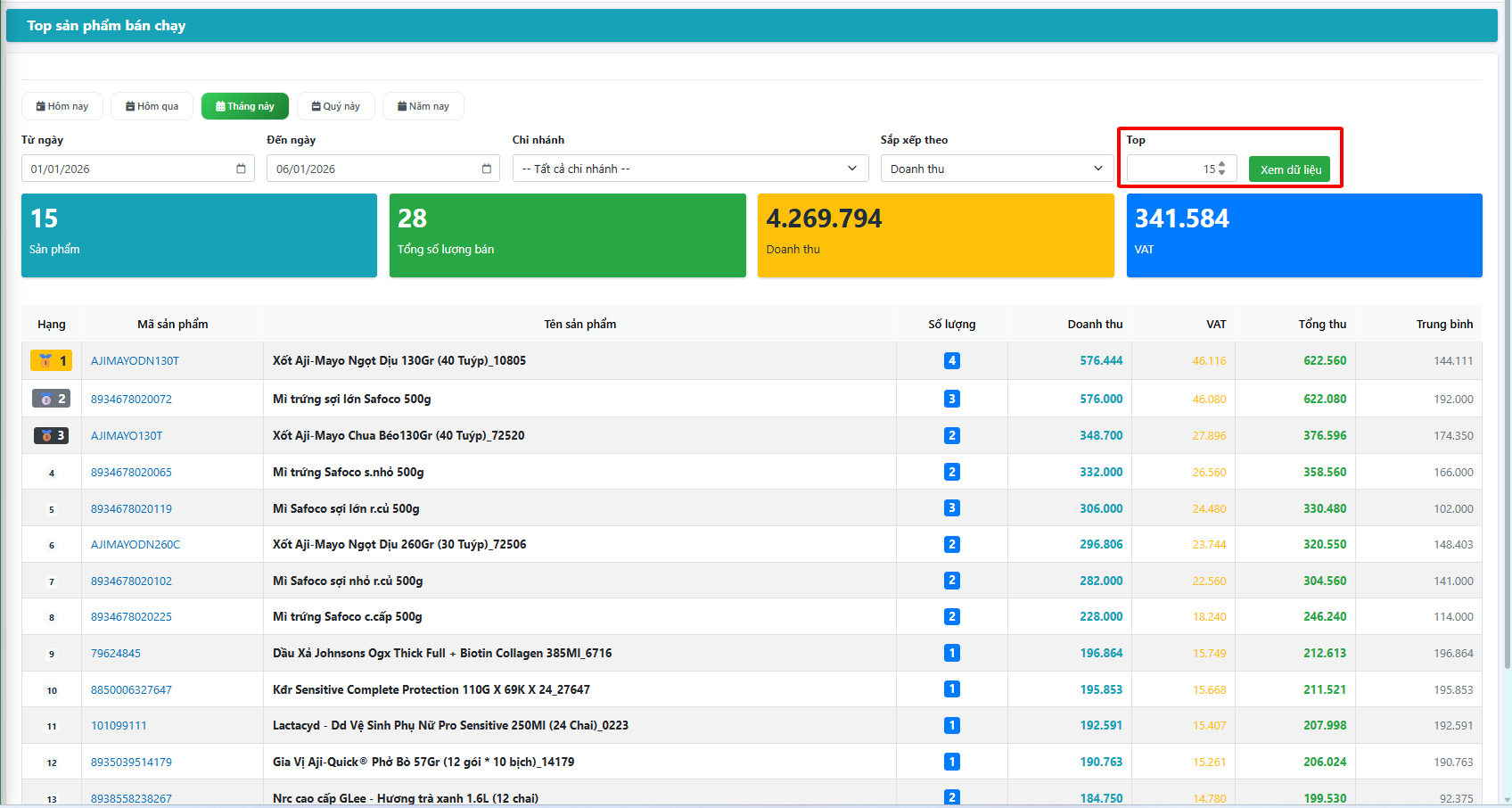Click quantity badge for Mì trứng sợi lớn Safoco

tap(951, 399)
